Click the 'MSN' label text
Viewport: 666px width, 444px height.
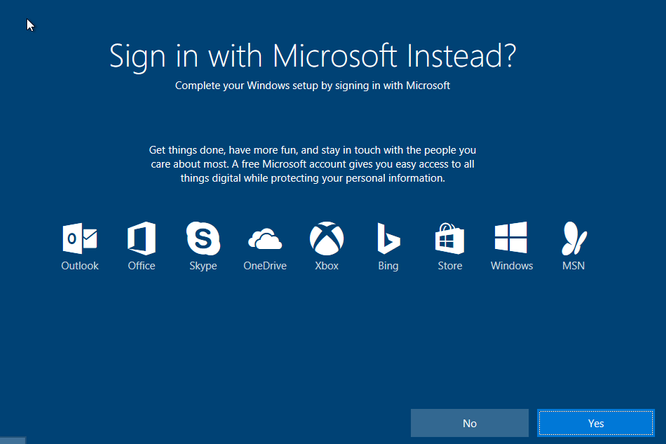click(573, 266)
